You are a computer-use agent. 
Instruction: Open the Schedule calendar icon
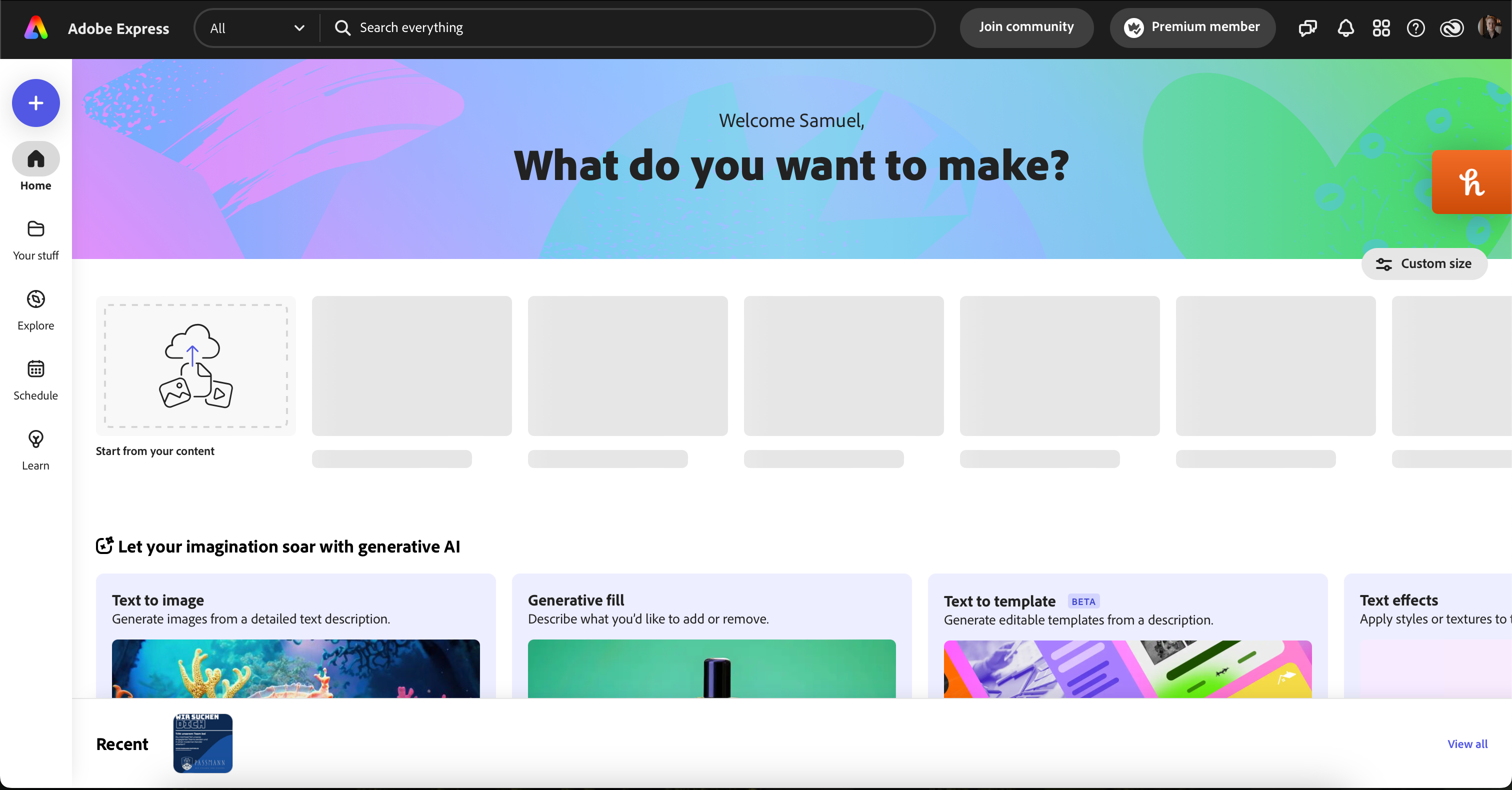click(36, 369)
